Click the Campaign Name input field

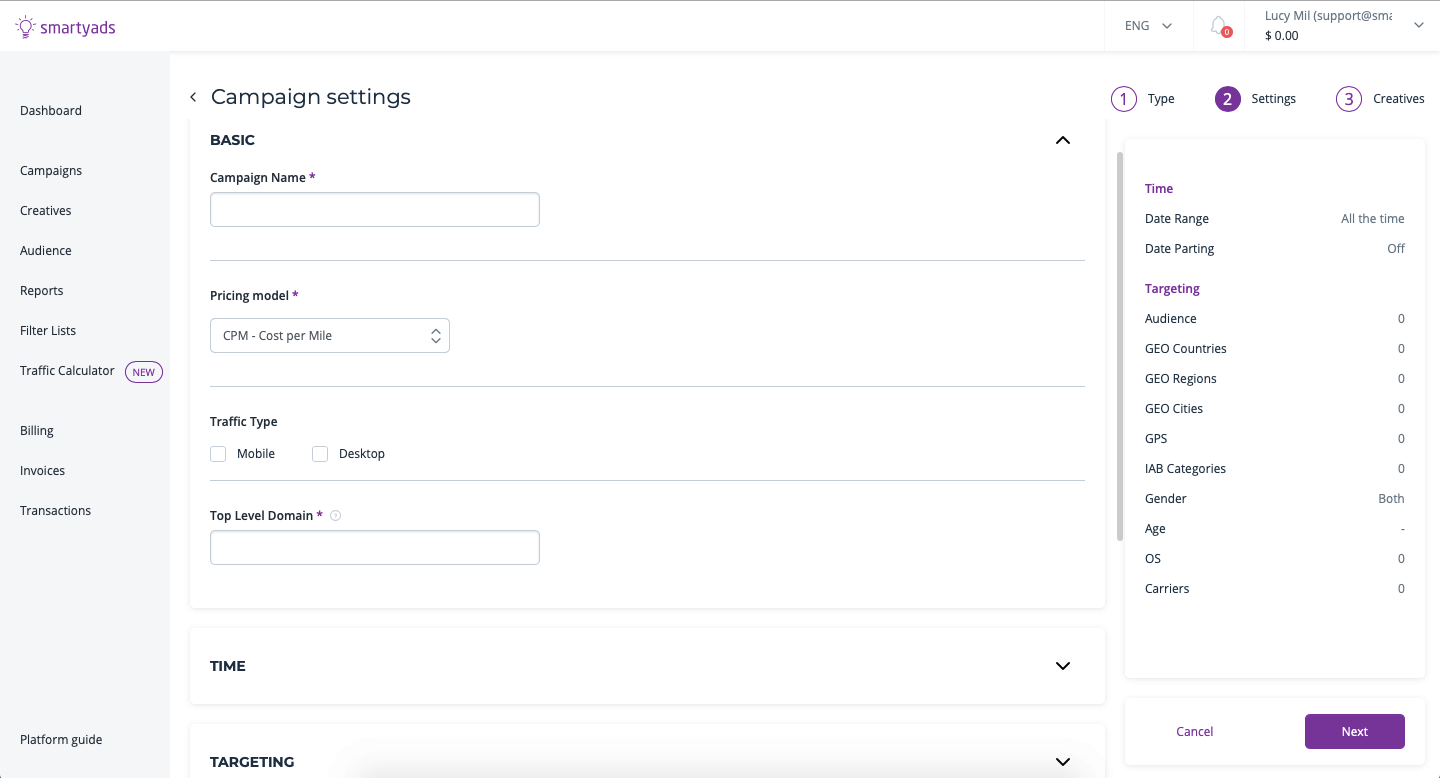tap(375, 210)
